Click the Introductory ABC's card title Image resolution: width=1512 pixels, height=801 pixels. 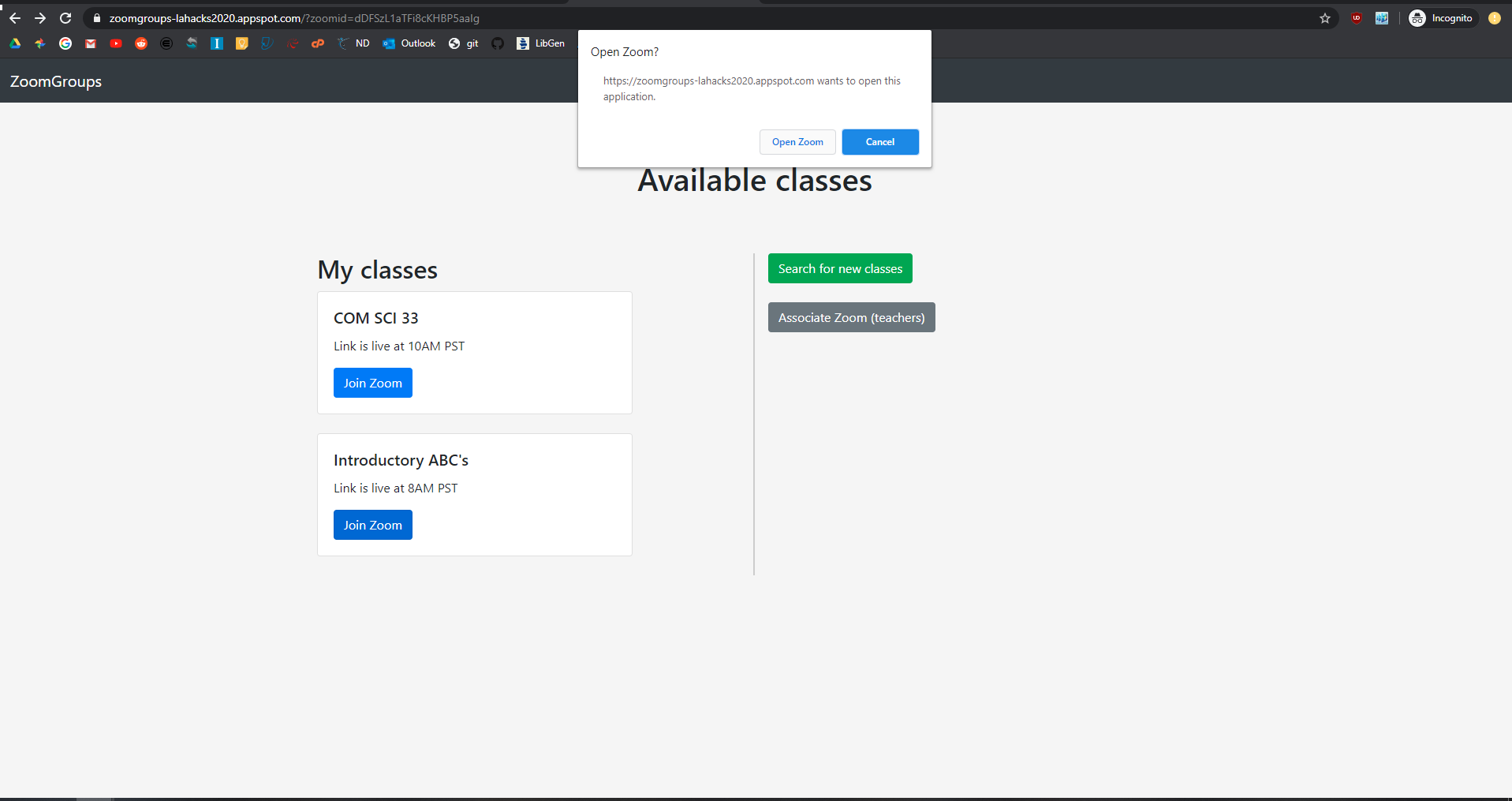click(401, 460)
